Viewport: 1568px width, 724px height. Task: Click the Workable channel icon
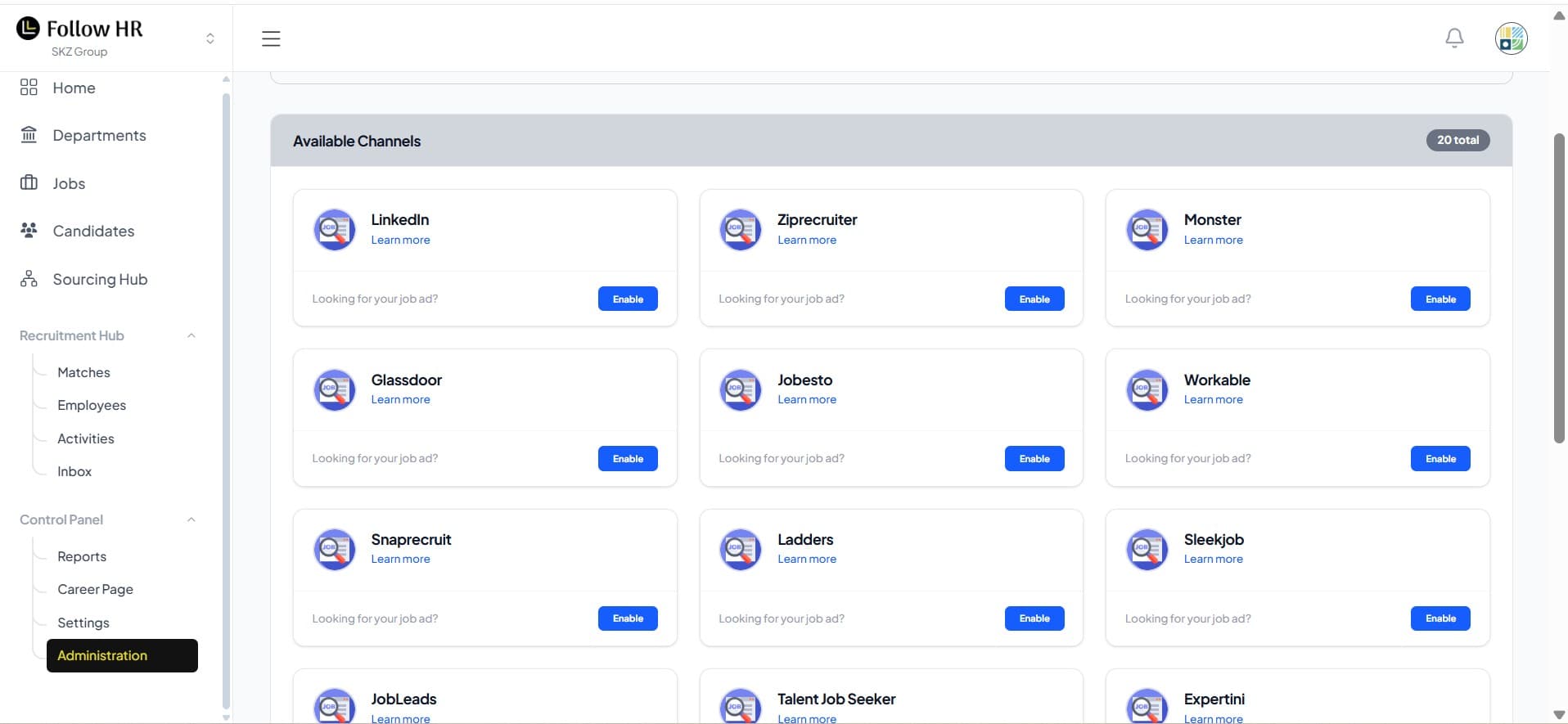1147,389
